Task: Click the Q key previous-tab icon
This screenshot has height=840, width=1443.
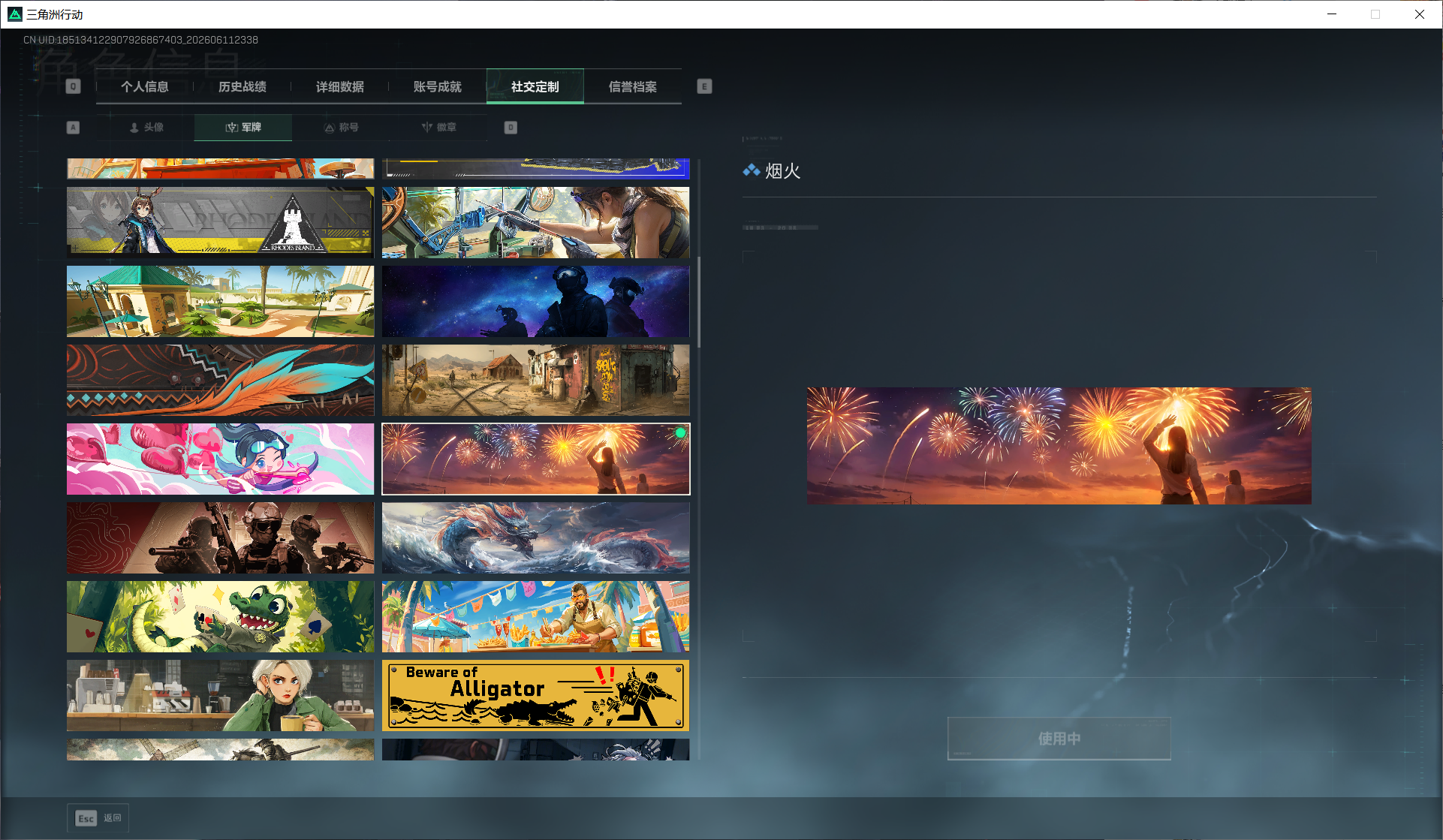Action: tap(73, 86)
